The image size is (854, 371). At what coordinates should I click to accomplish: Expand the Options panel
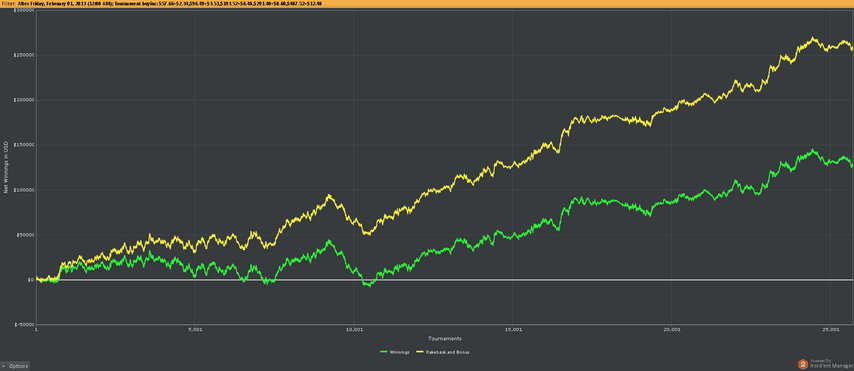(15, 366)
